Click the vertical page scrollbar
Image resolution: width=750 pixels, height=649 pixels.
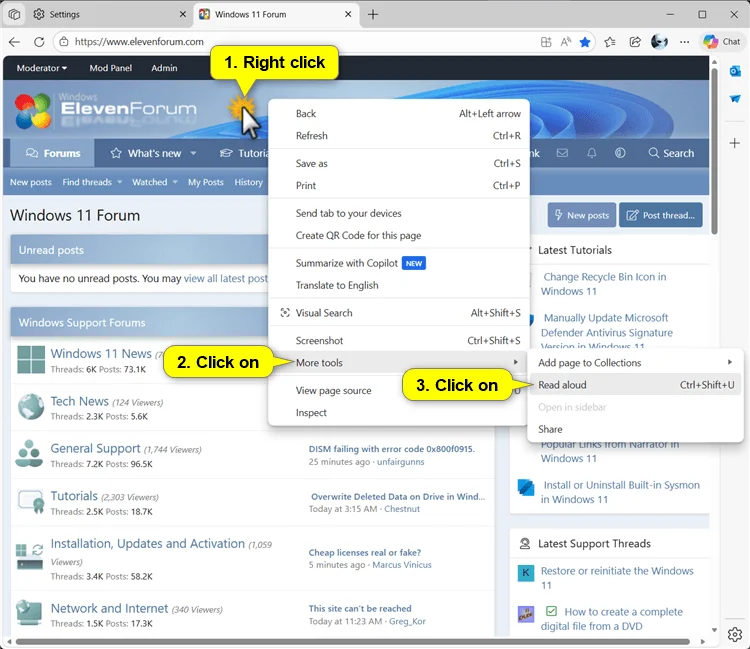(x=715, y=151)
